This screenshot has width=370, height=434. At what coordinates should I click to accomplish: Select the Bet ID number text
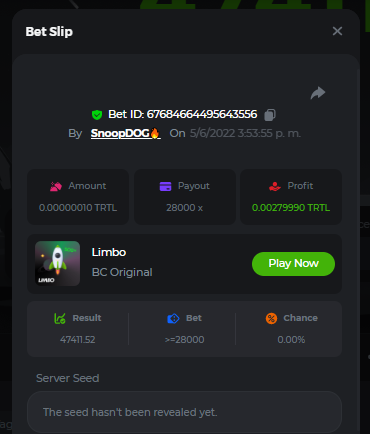(x=202, y=114)
